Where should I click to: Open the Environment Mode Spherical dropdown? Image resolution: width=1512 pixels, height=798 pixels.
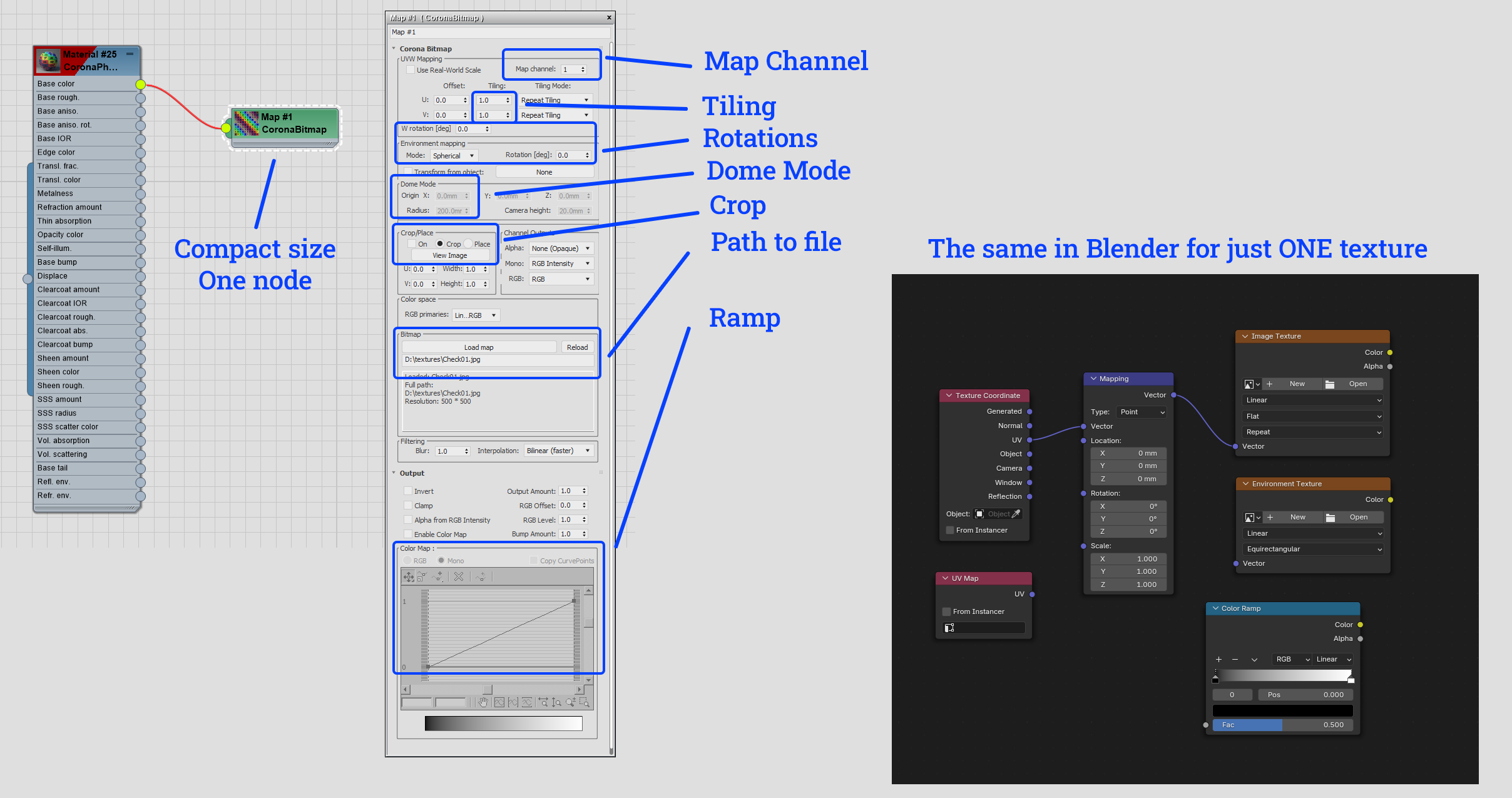pos(454,156)
